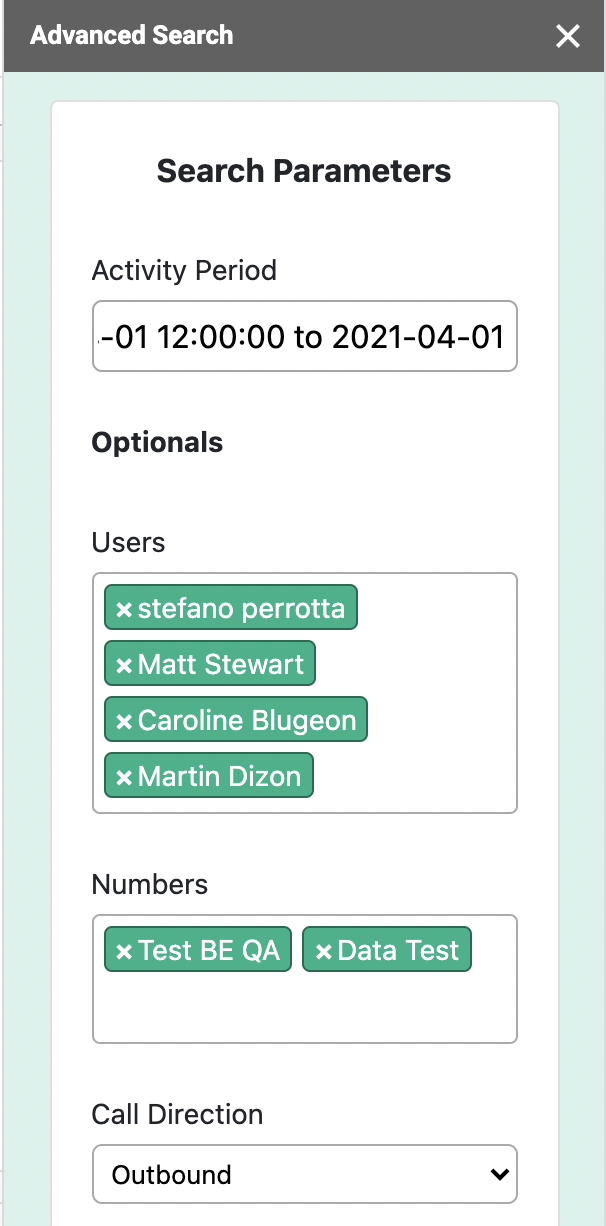Click the Activity Period field label
Viewport: 606px width, 1226px height.
(x=184, y=270)
